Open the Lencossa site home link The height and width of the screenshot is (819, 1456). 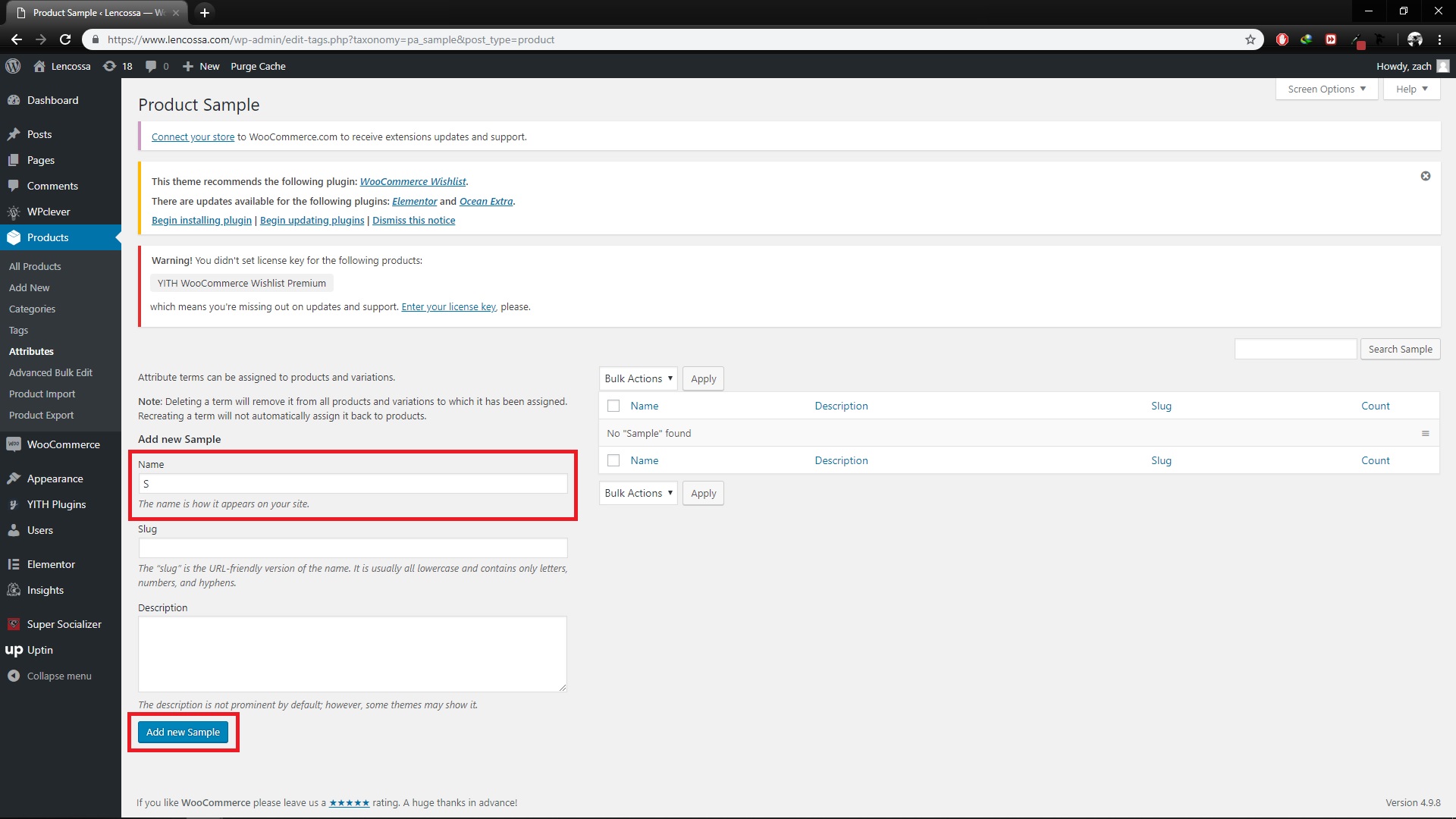click(x=62, y=66)
